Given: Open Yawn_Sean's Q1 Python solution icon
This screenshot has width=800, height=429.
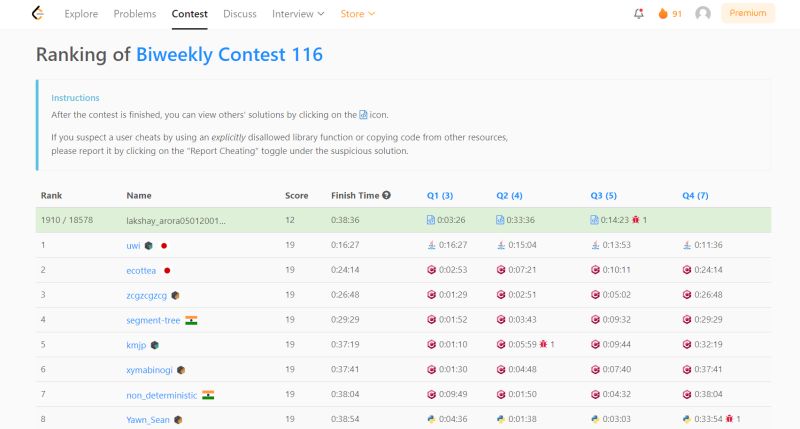Looking at the screenshot, I should (432, 419).
